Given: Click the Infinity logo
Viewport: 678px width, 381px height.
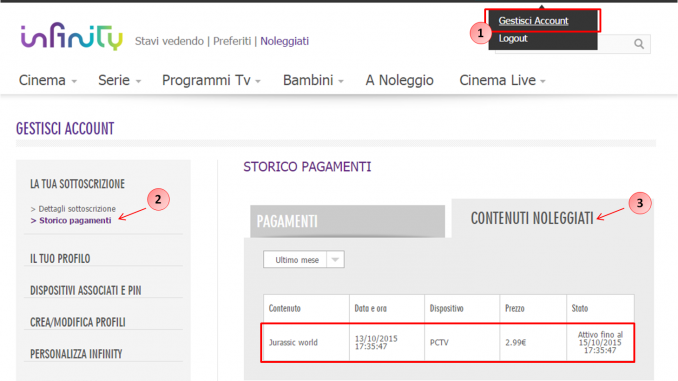Looking at the screenshot, I should [x=72, y=36].
